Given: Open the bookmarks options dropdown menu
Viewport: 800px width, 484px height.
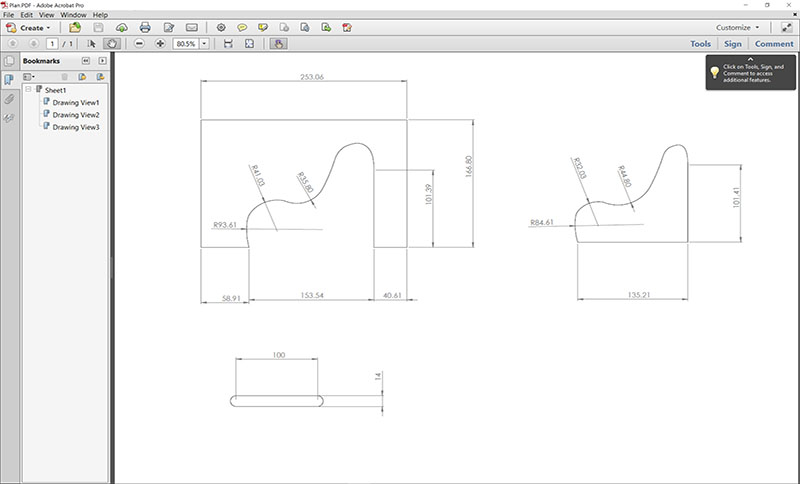Looking at the screenshot, I should pos(29,77).
